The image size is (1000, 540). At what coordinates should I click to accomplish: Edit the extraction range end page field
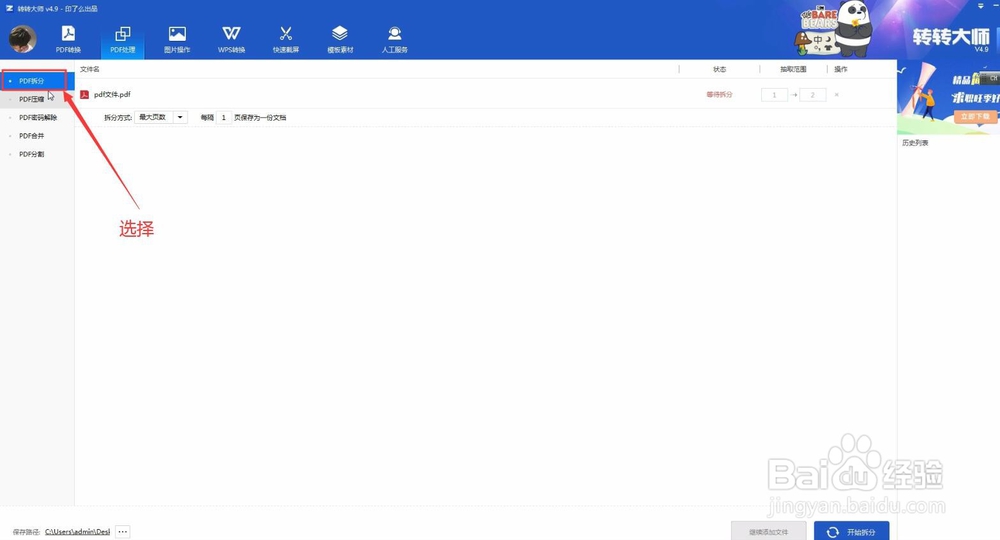[812, 95]
